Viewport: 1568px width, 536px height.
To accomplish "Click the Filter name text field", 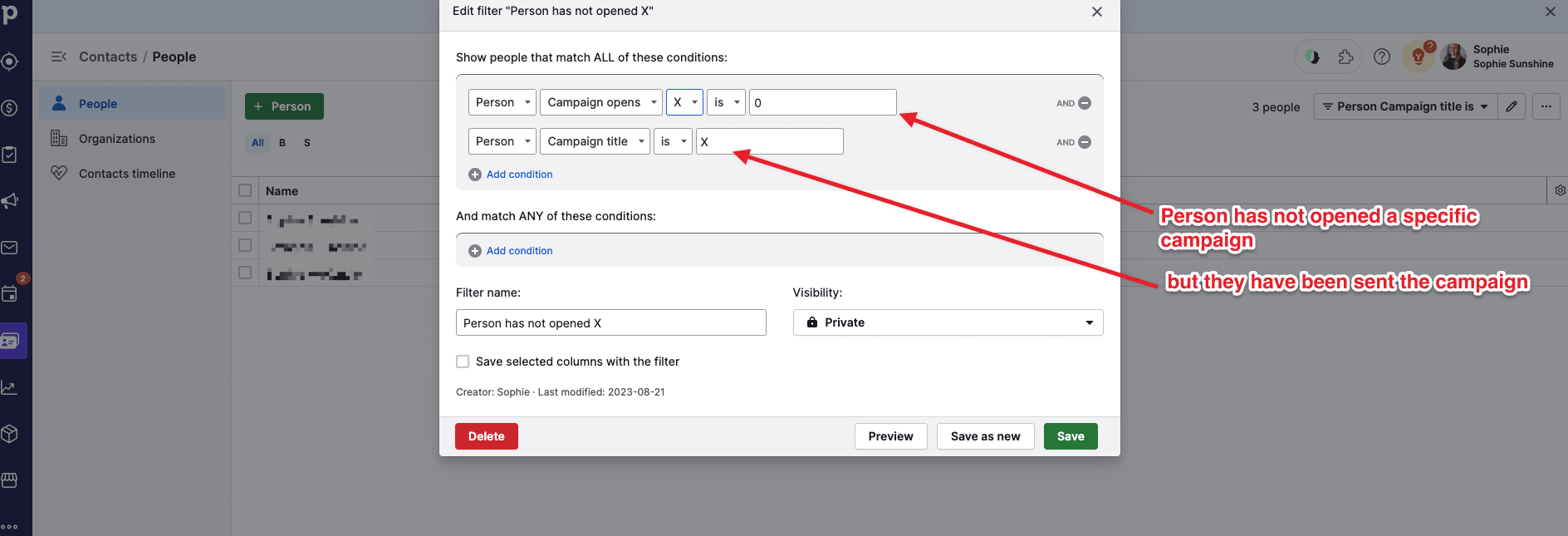I will point(610,322).
